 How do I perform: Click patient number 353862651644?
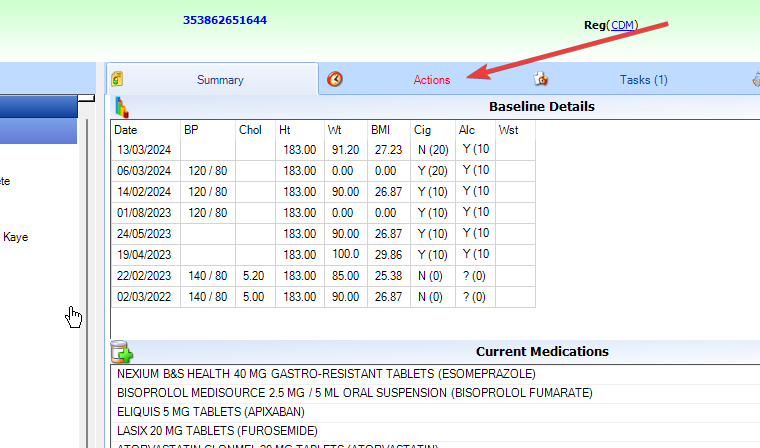point(225,20)
